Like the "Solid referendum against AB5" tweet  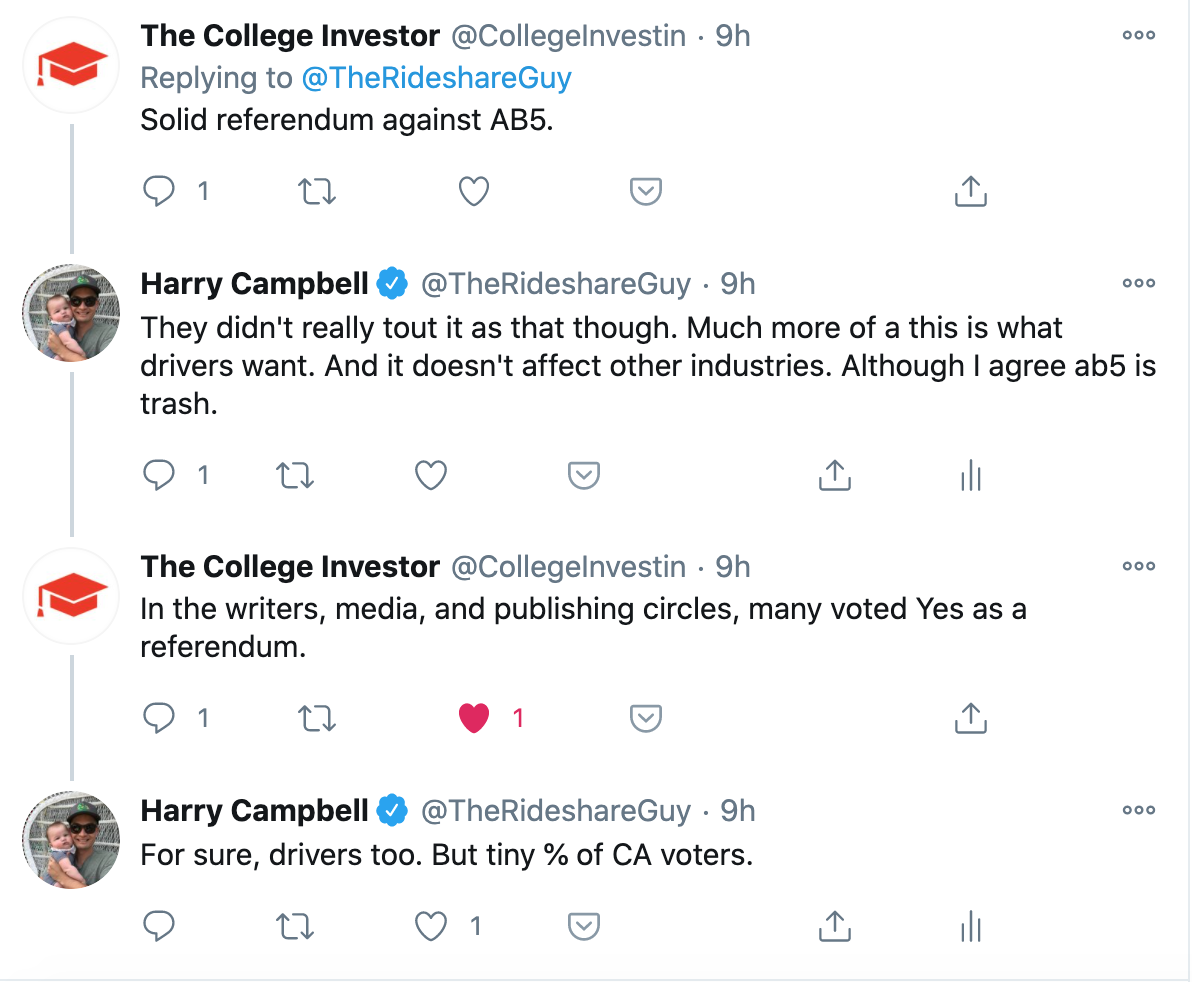[x=474, y=191]
